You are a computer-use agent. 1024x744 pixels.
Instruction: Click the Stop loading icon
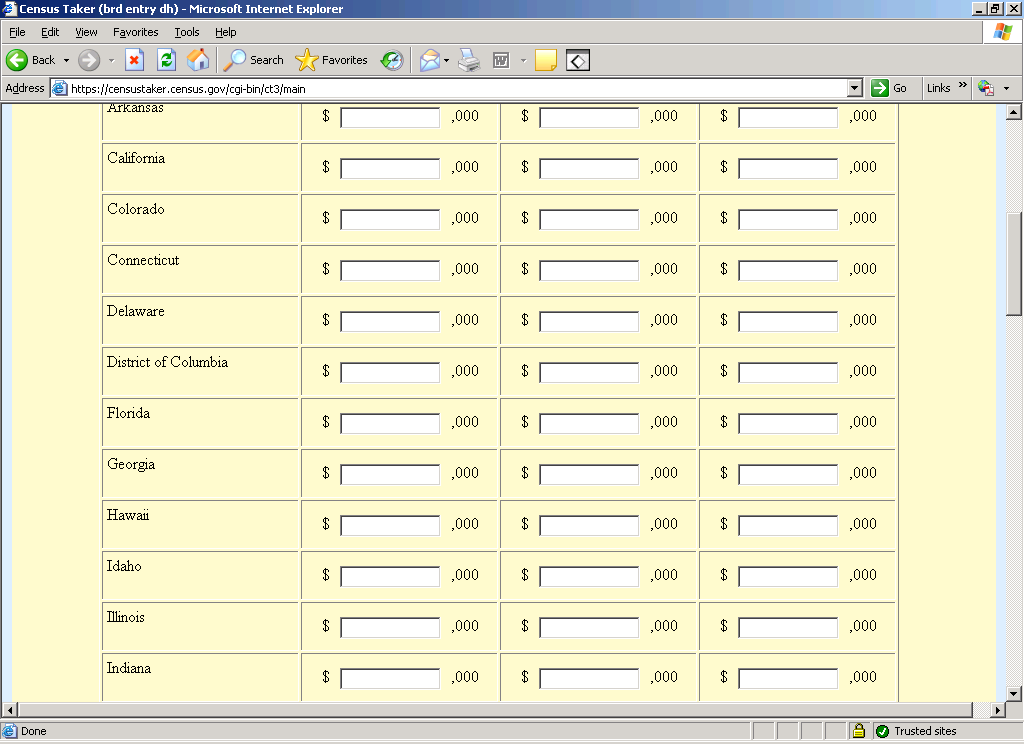point(134,60)
